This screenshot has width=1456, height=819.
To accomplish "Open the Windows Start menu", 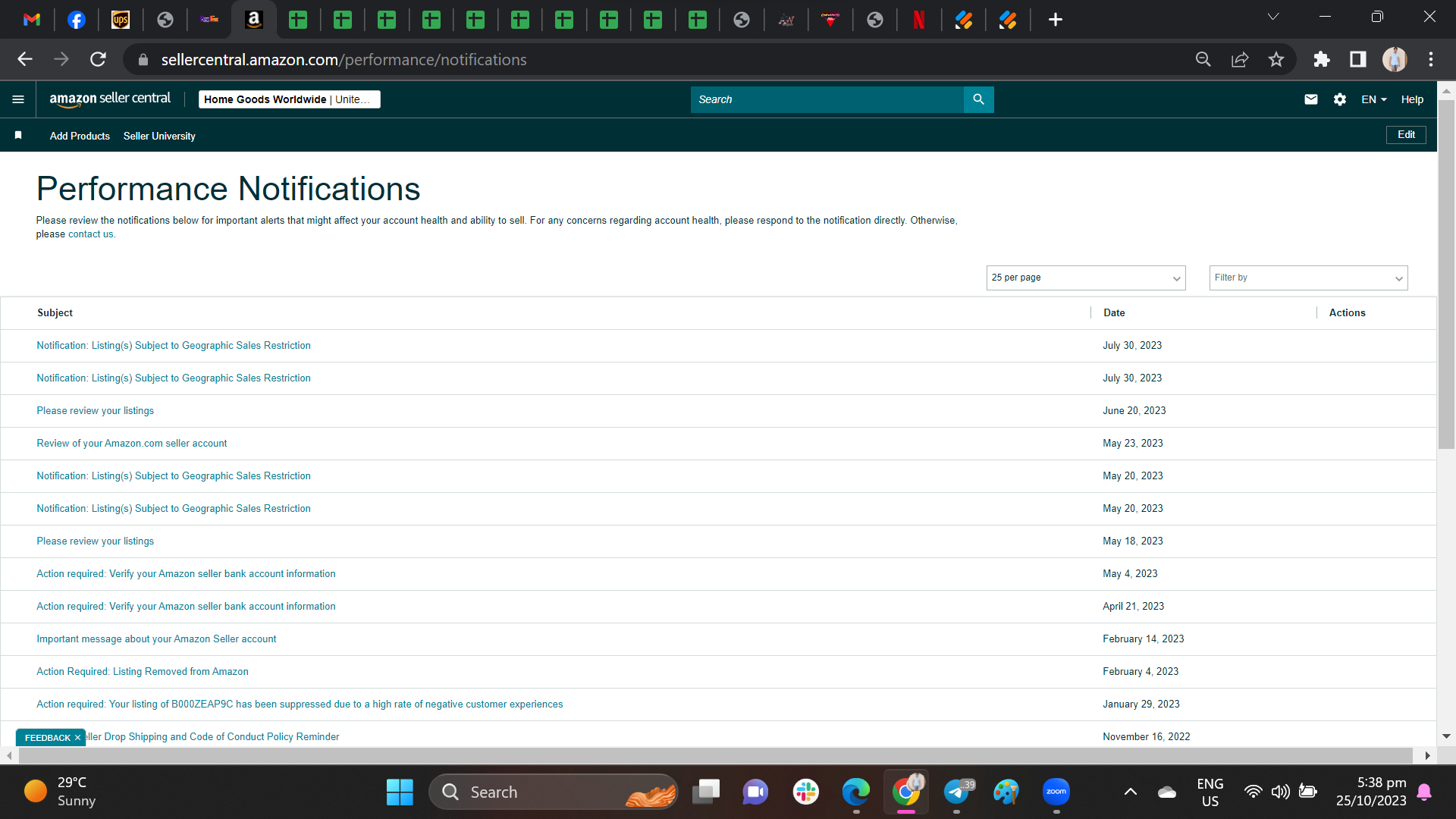I will click(400, 792).
